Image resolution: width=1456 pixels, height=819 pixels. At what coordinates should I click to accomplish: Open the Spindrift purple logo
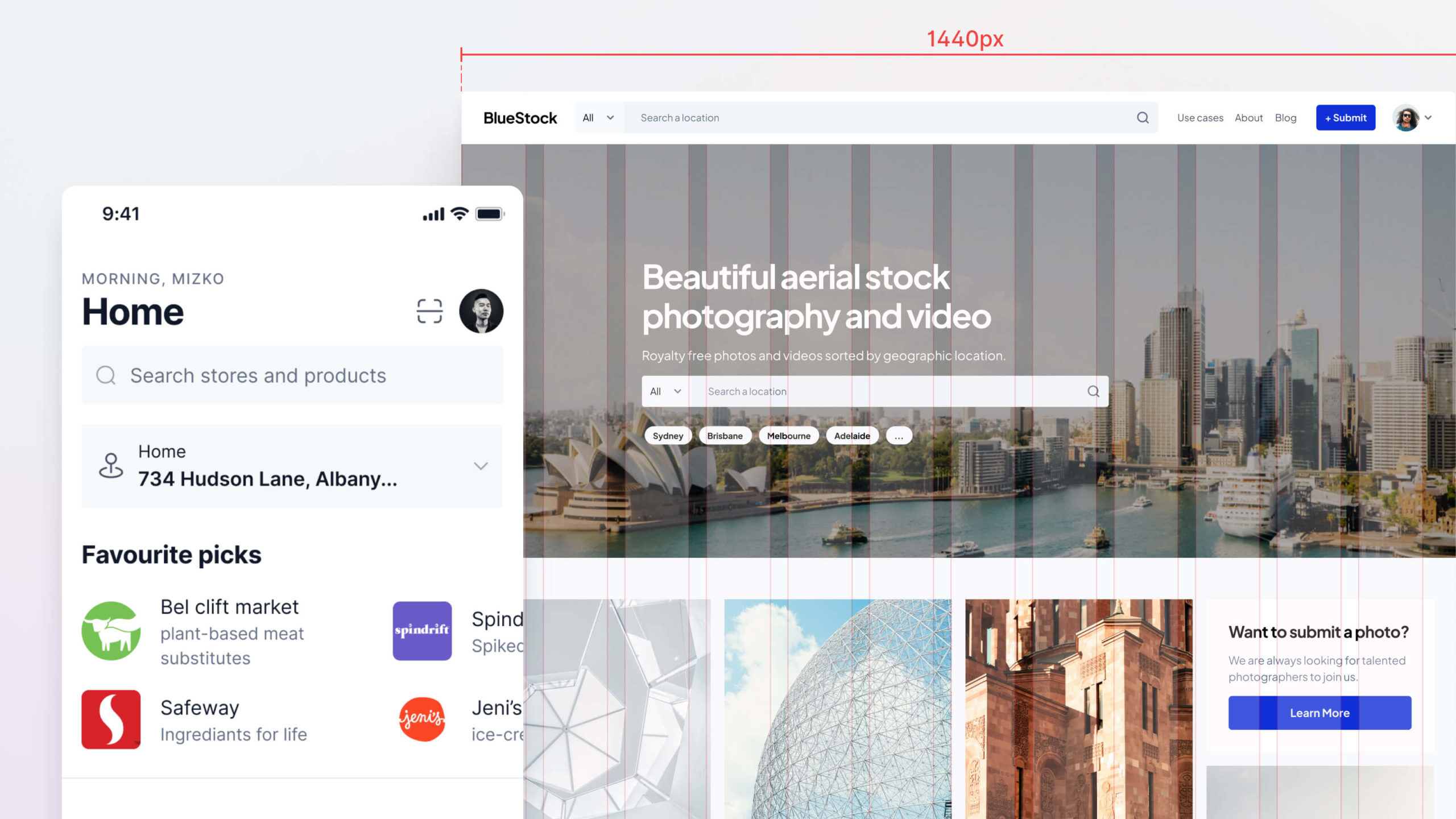422,631
